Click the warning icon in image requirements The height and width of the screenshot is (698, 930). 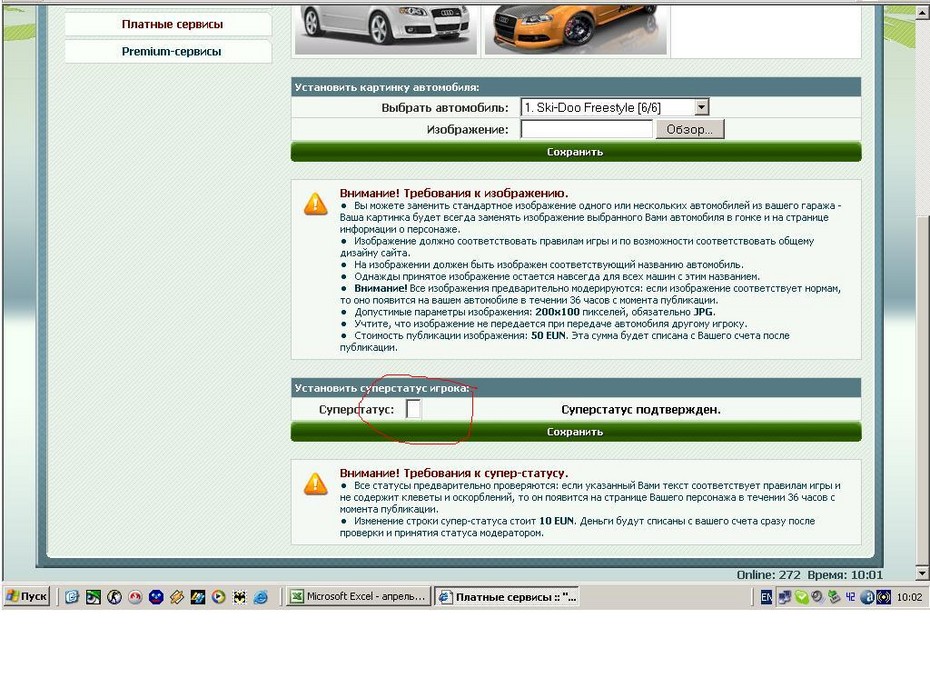coord(315,204)
